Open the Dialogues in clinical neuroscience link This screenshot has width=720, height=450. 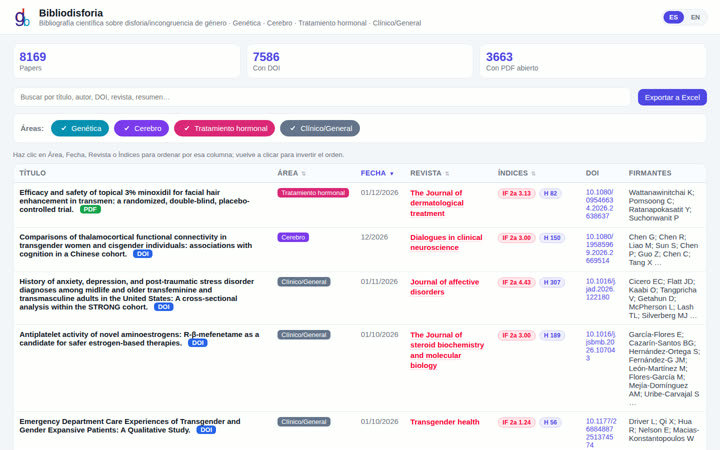pyautogui.click(x=446, y=242)
